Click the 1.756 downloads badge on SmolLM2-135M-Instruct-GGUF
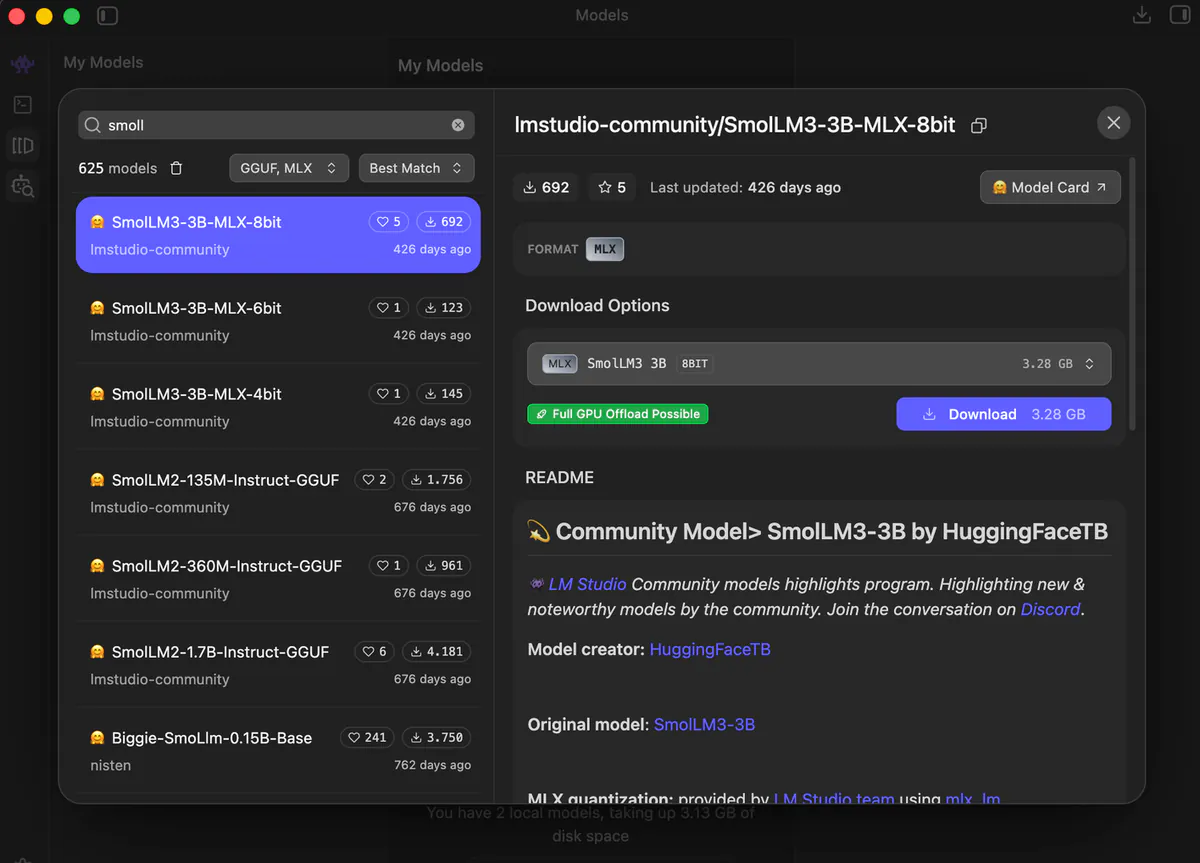 pyautogui.click(x=436, y=480)
